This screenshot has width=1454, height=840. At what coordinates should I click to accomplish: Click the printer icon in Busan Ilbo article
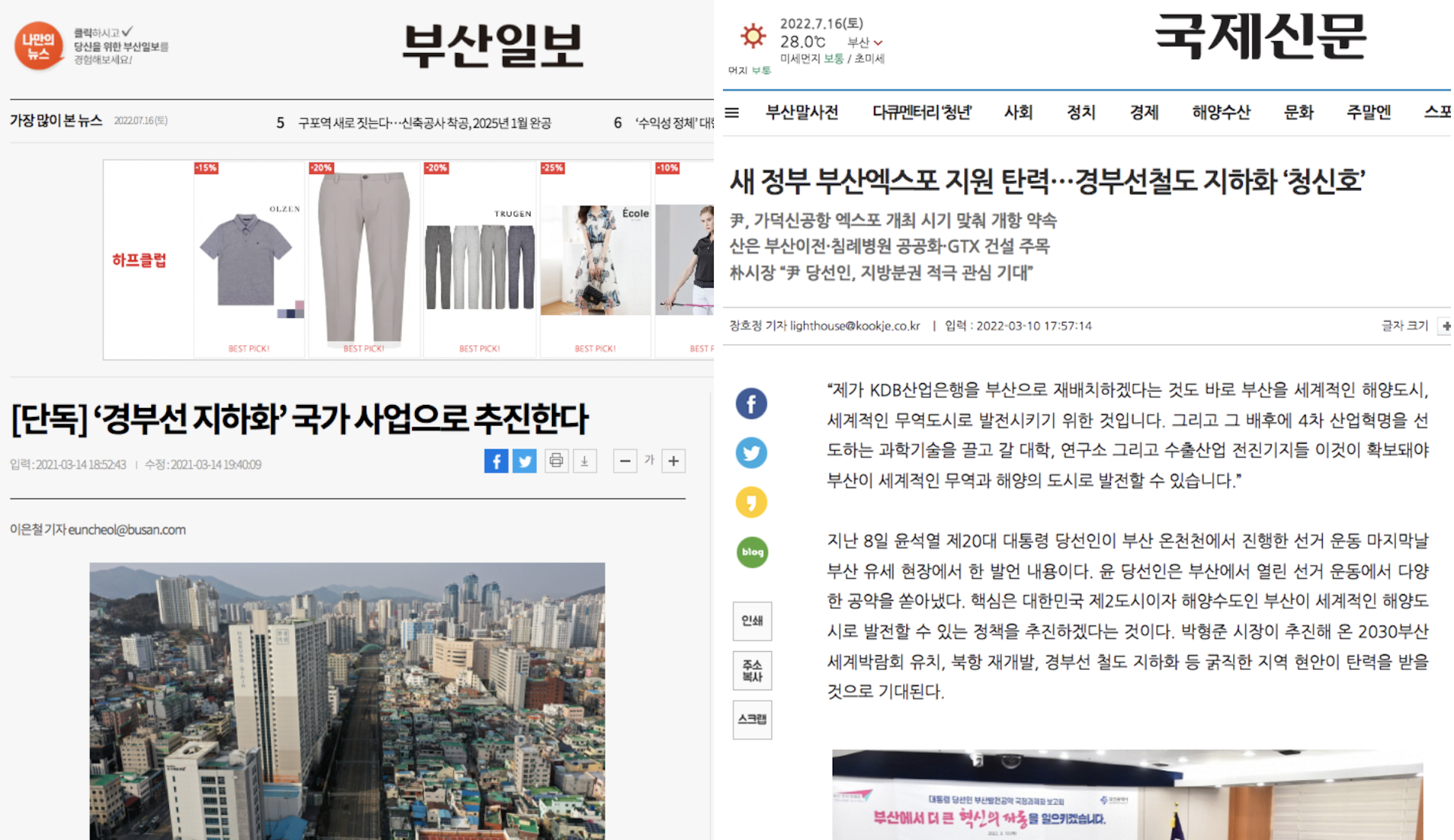pos(556,461)
